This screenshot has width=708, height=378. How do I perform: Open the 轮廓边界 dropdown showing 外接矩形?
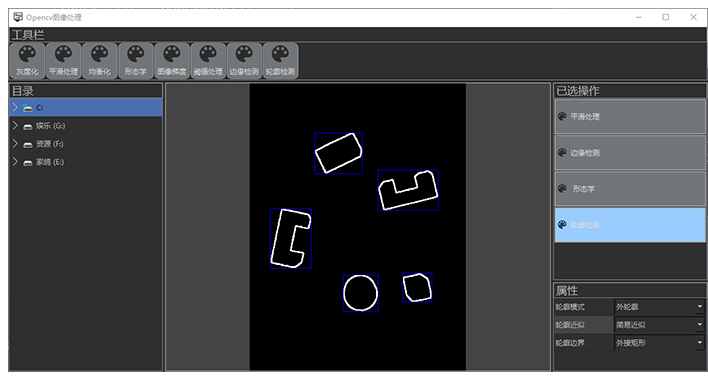[660, 343]
